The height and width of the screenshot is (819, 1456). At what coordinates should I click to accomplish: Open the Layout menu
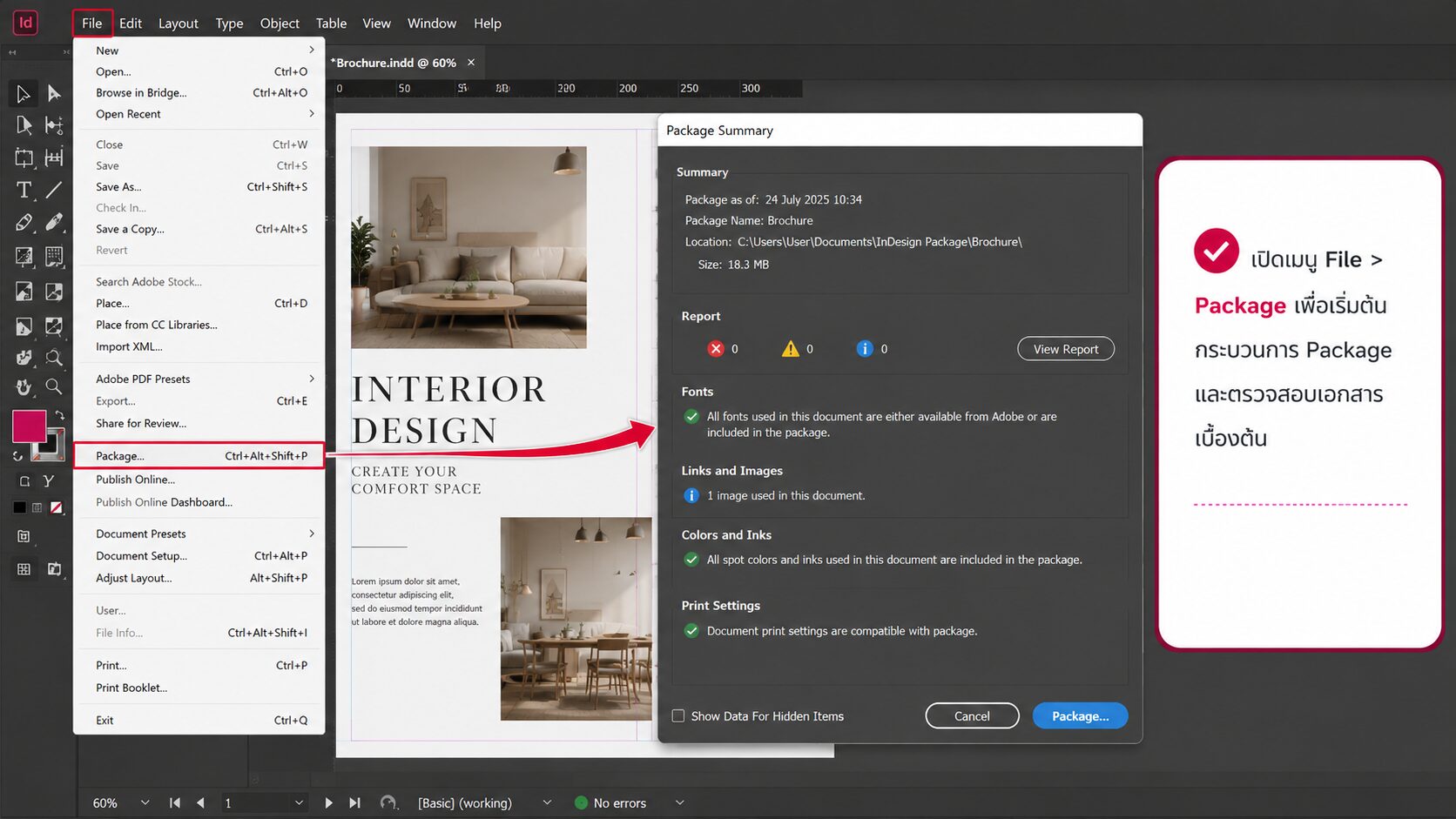(179, 23)
